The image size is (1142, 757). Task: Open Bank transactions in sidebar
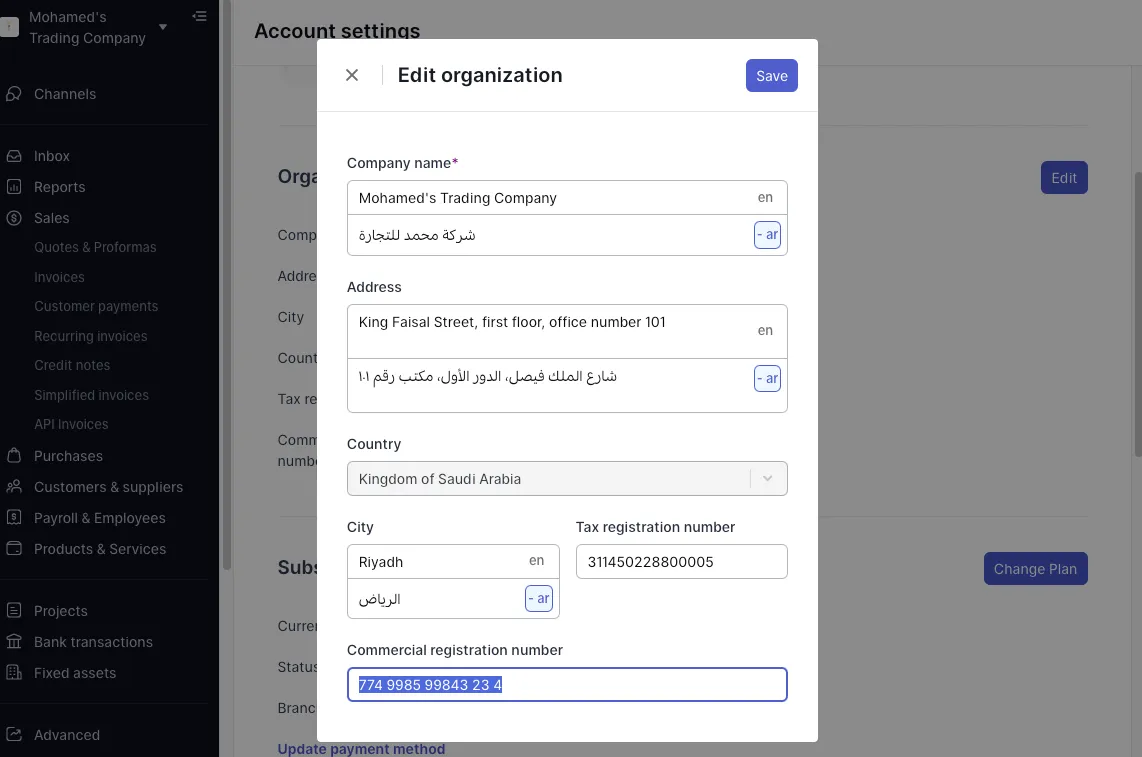click(93, 642)
